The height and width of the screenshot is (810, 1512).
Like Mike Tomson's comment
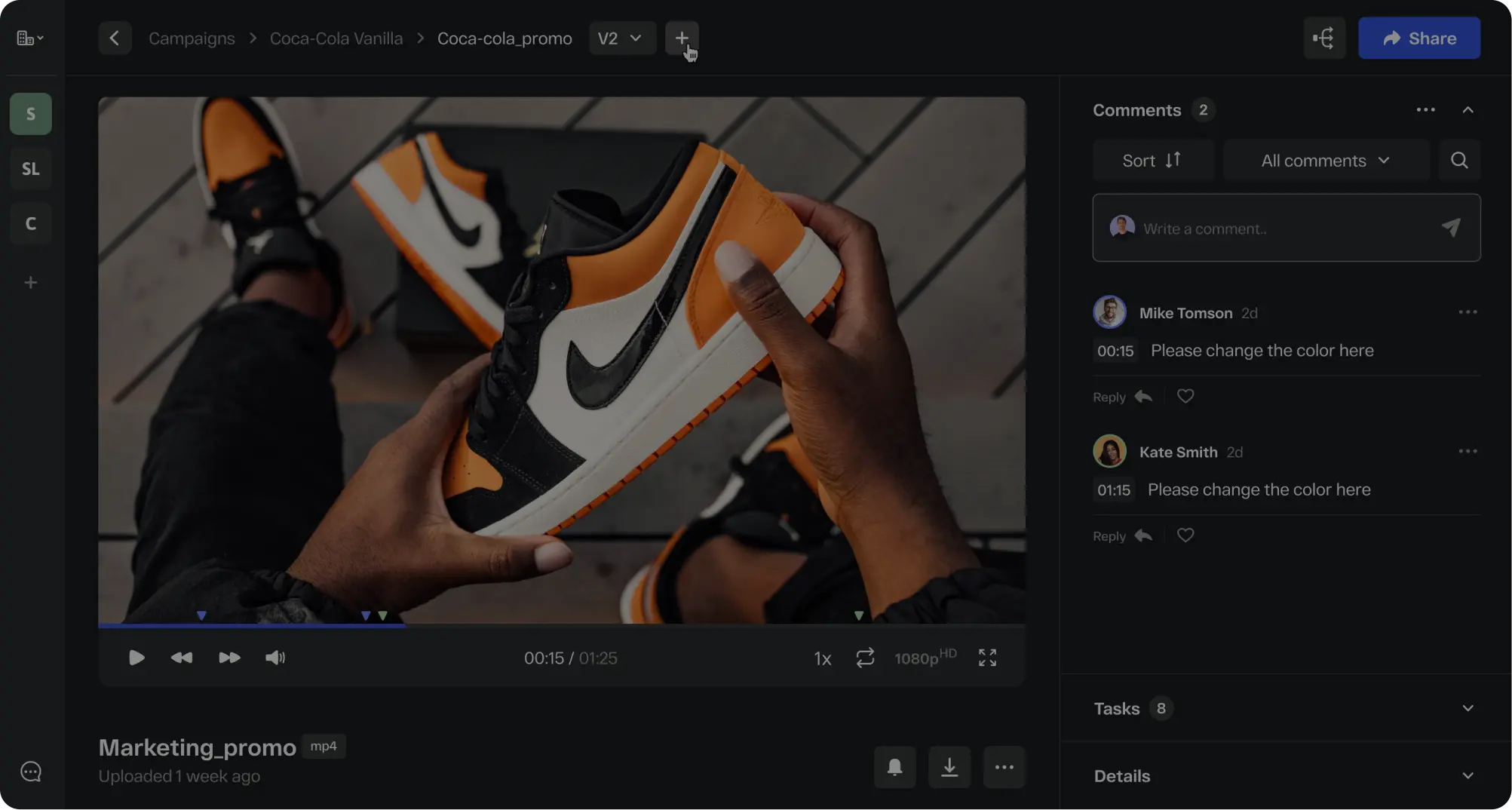click(1185, 396)
